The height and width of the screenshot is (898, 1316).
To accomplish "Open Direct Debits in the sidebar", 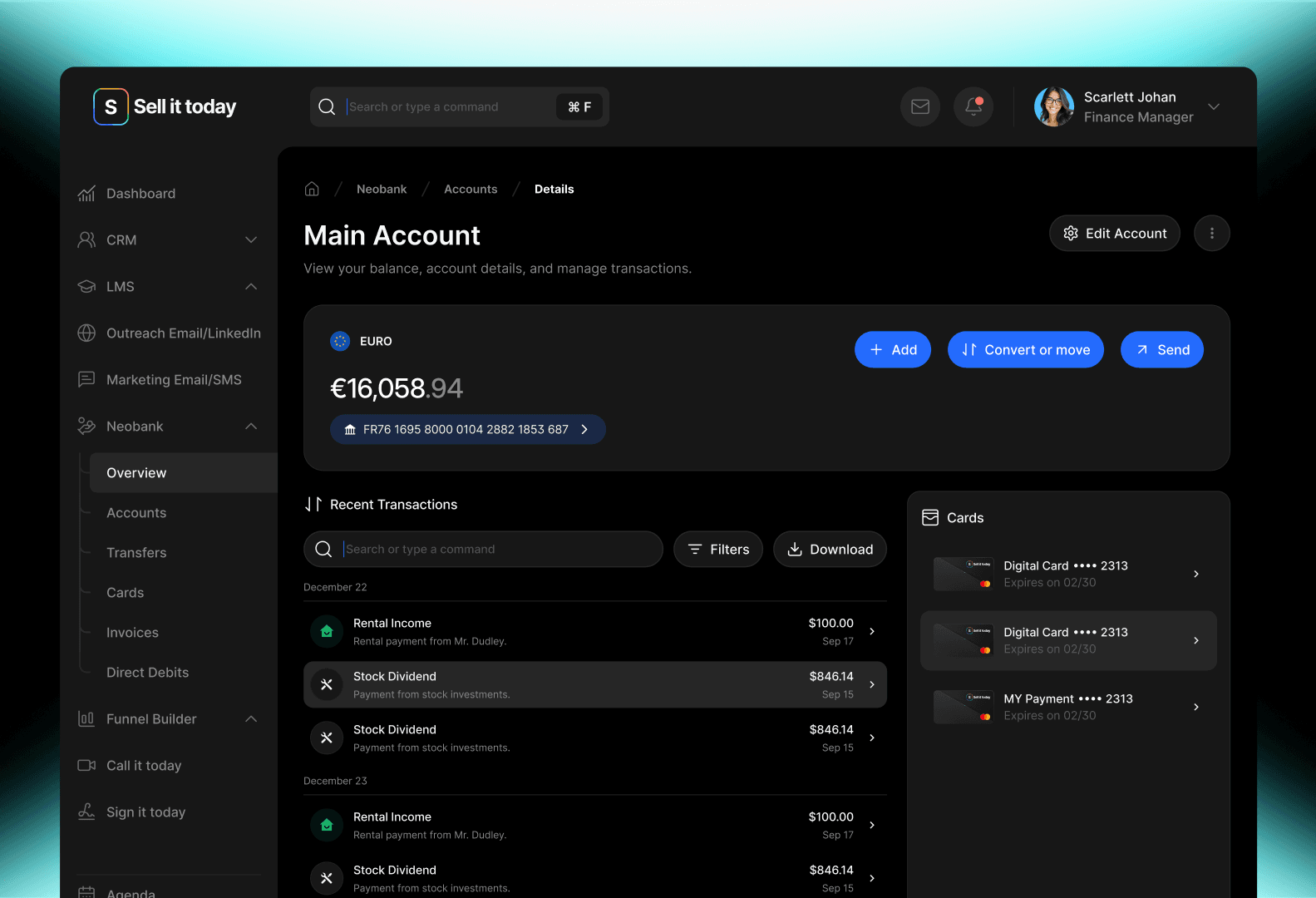I will [x=147, y=673].
